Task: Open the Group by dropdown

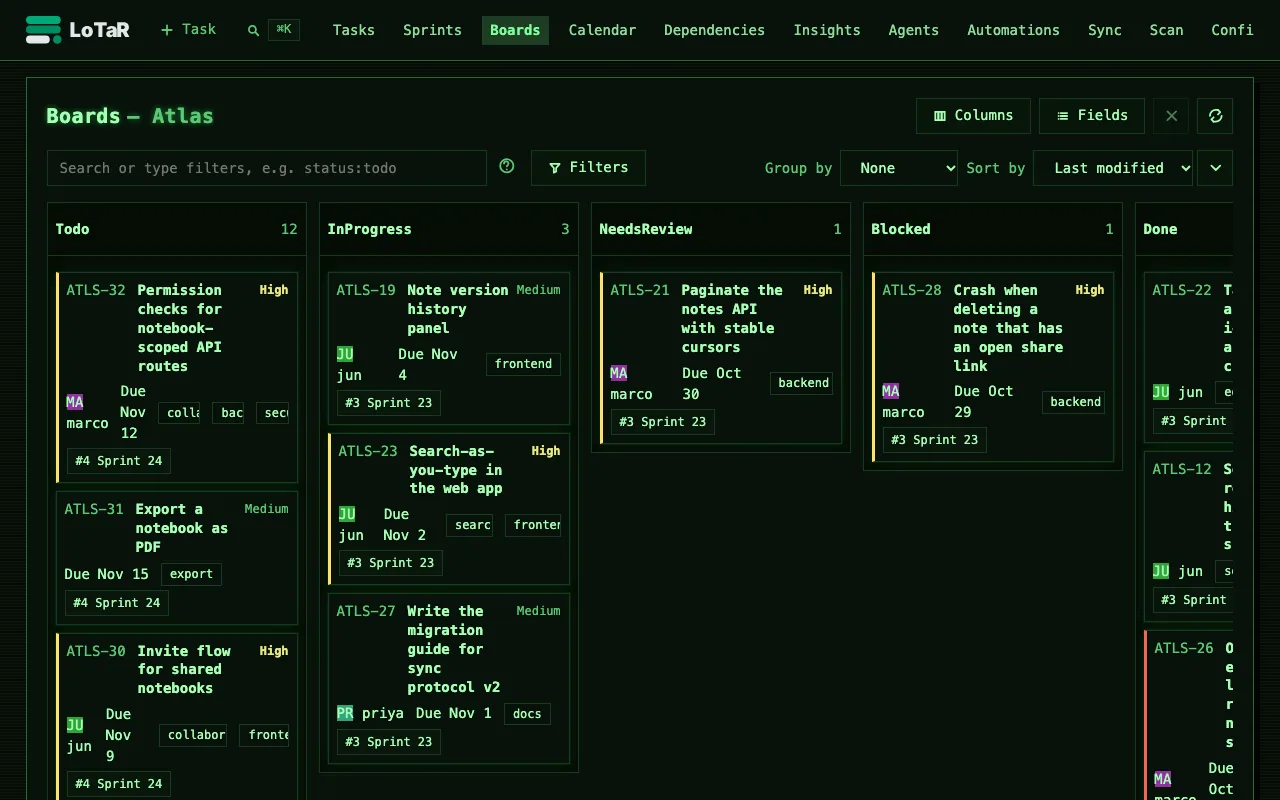Action: 899,168
